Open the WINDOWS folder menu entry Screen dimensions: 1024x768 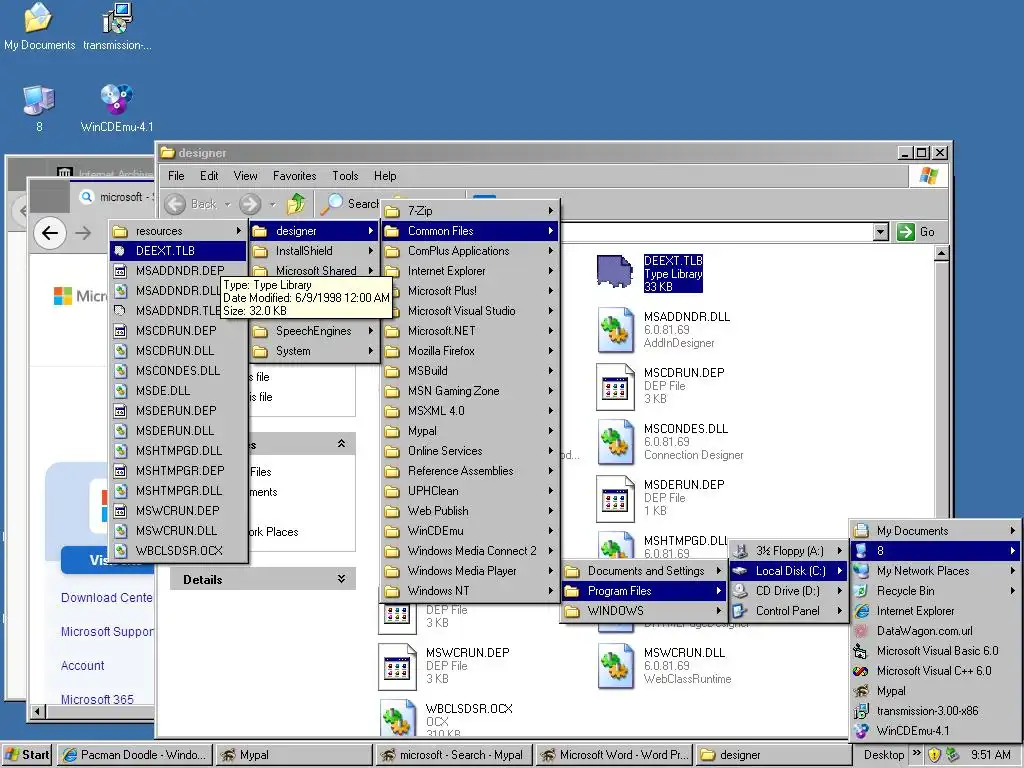tap(644, 611)
